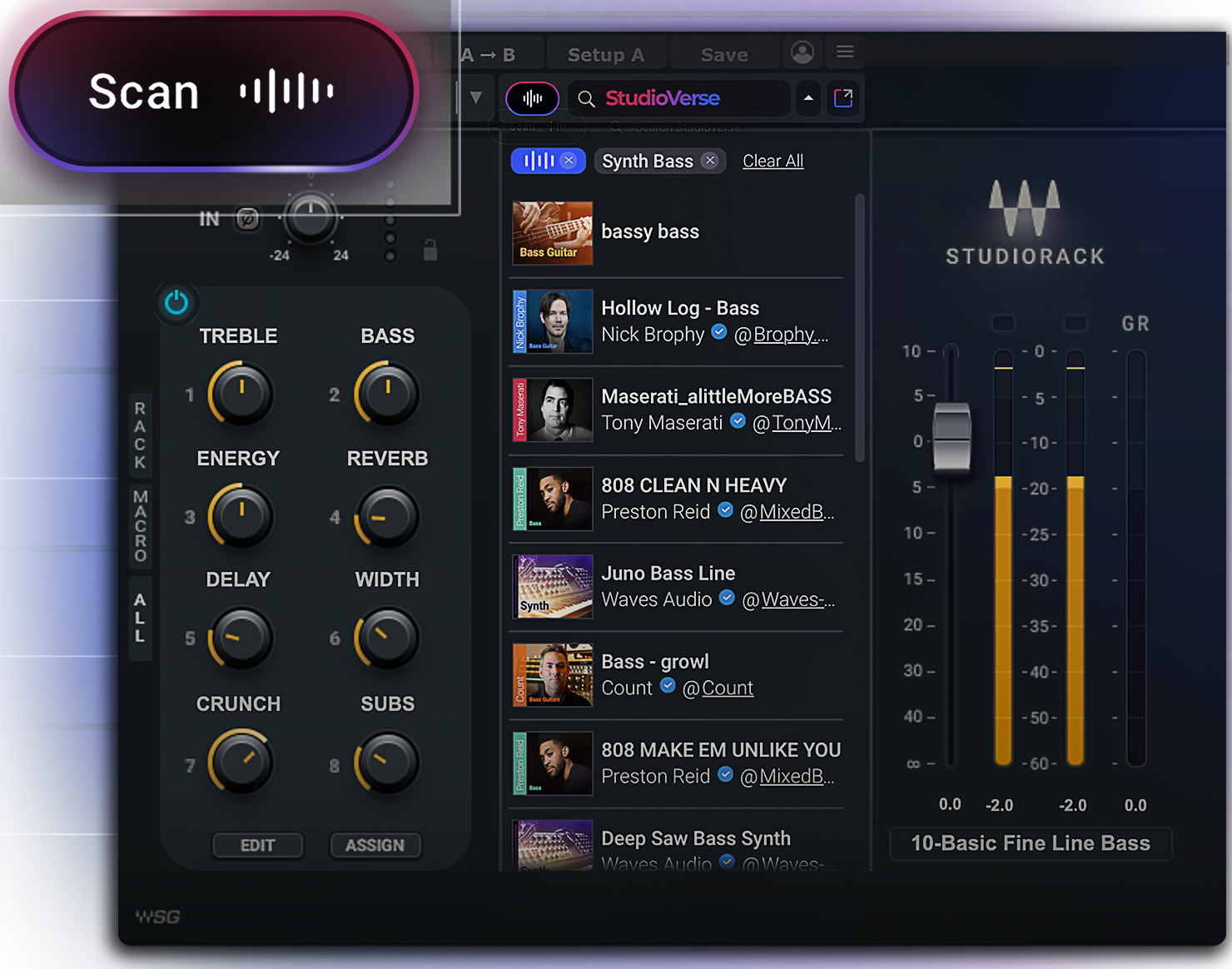Image resolution: width=1232 pixels, height=969 pixels.
Task: Toggle the macro panel power button
Action: 176,302
